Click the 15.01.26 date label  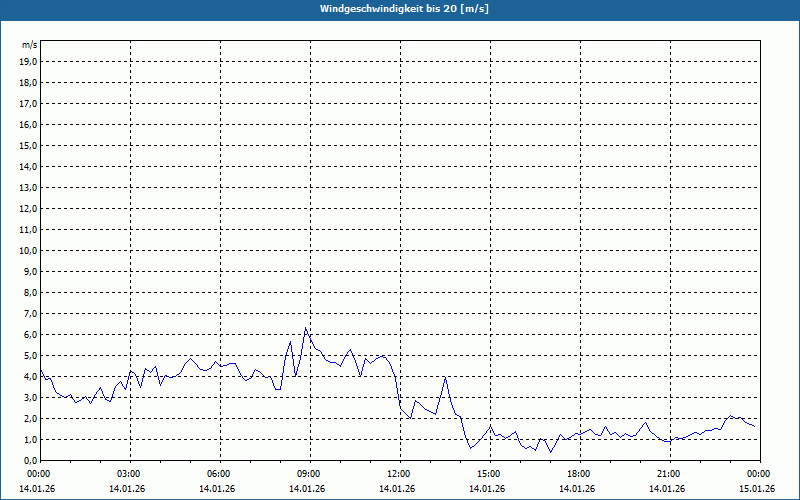757,489
